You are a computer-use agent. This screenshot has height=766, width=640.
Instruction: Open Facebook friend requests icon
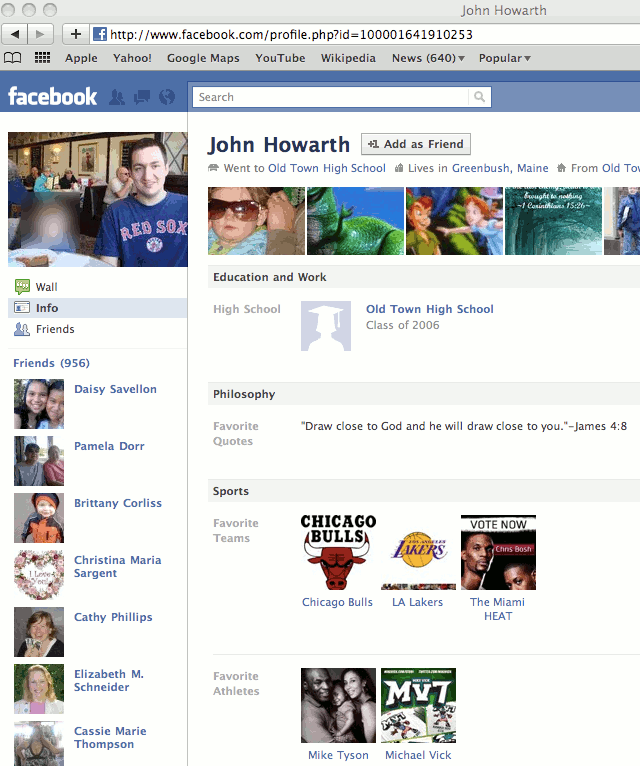coord(117,97)
